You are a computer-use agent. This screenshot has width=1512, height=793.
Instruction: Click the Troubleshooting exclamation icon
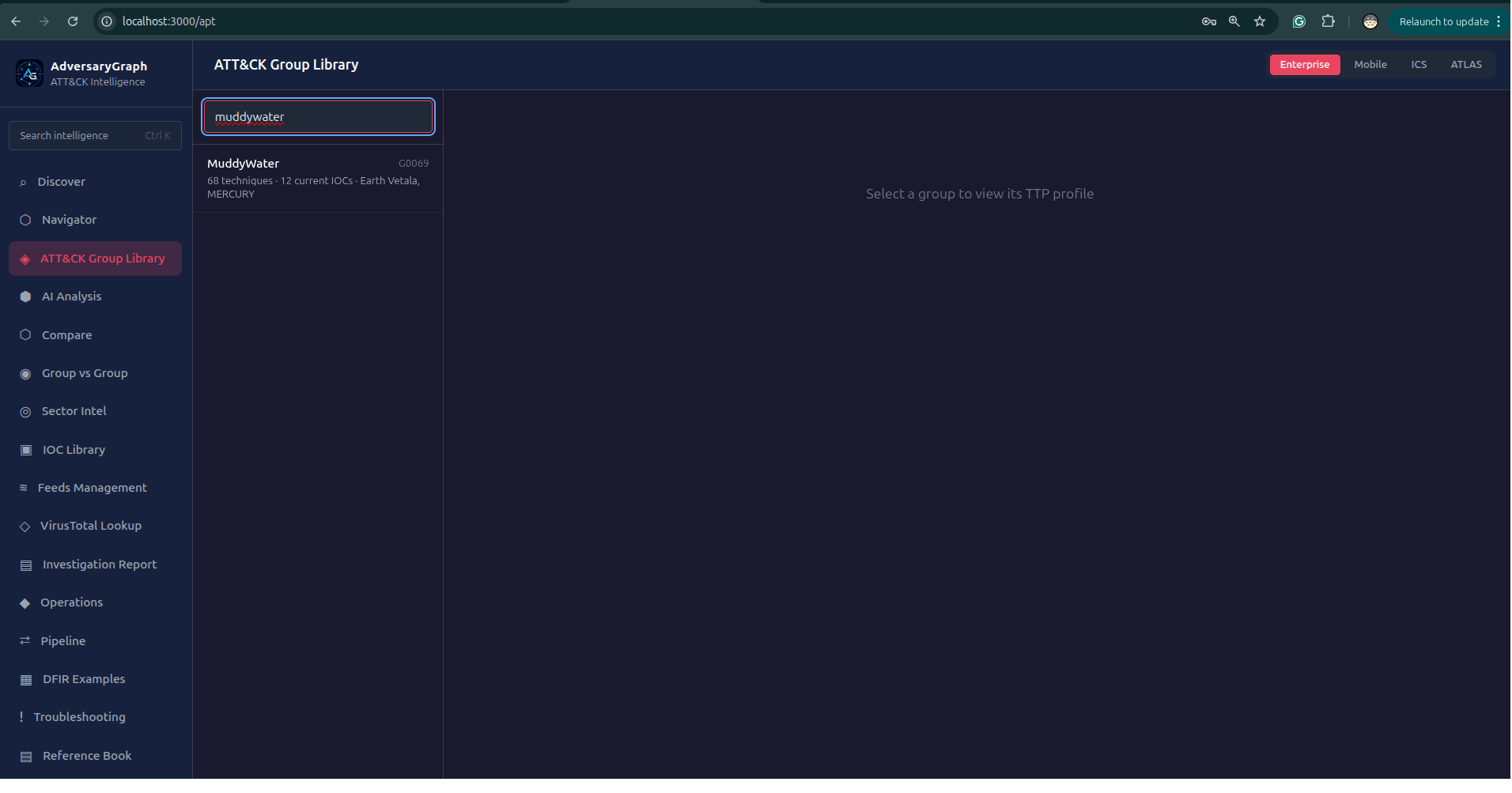(21, 717)
